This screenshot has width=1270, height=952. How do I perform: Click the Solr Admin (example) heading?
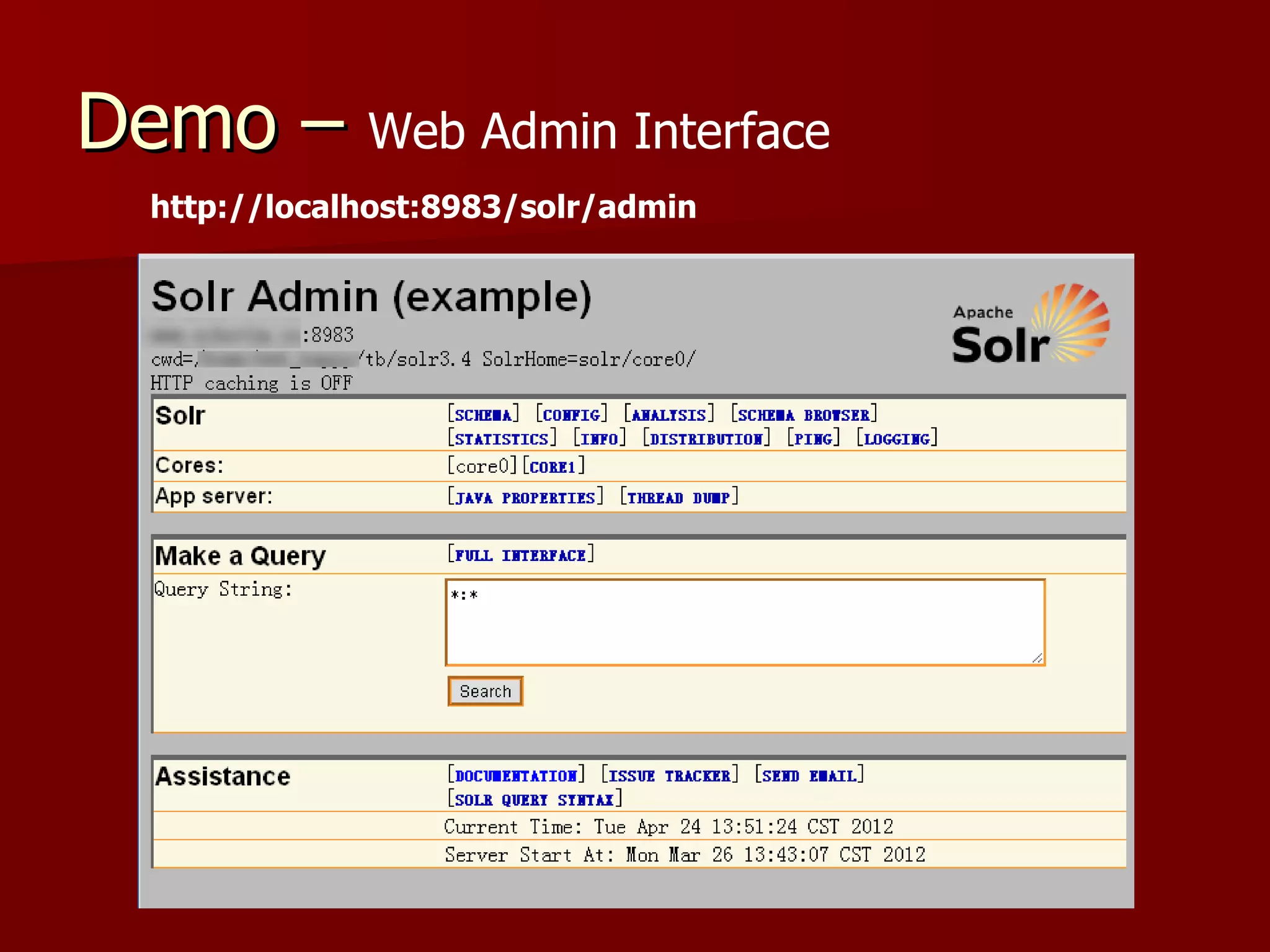[x=371, y=297]
